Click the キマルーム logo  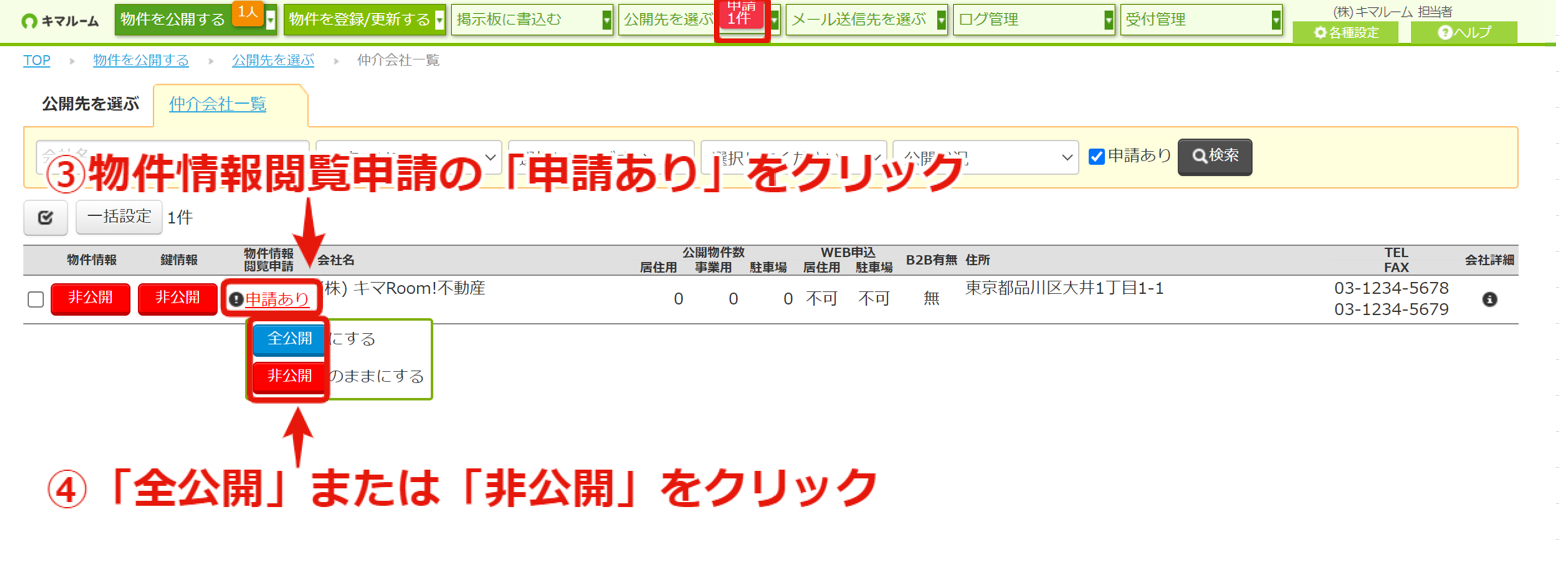coord(59,20)
